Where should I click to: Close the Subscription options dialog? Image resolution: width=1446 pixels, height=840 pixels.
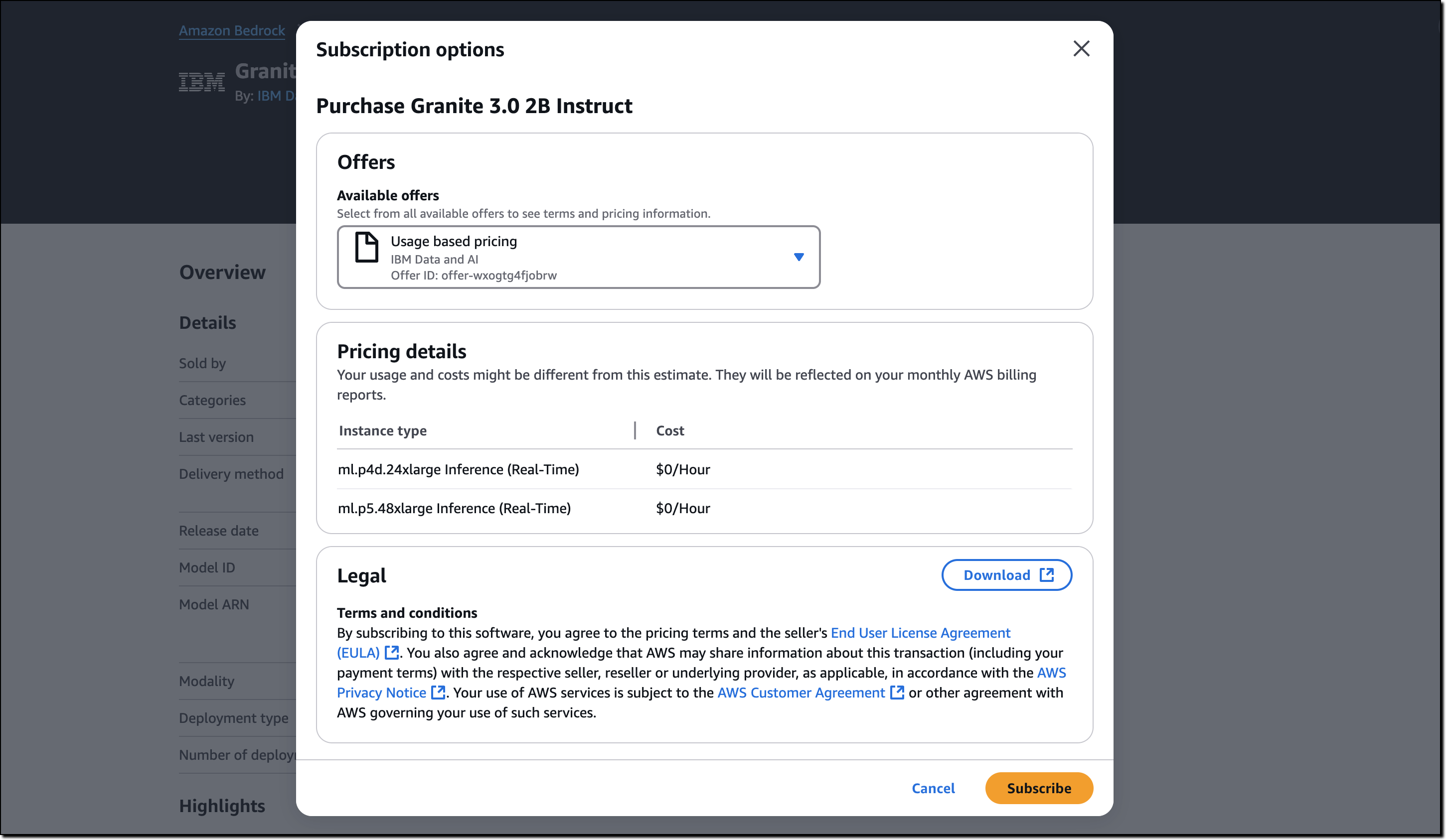point(1081,49)
